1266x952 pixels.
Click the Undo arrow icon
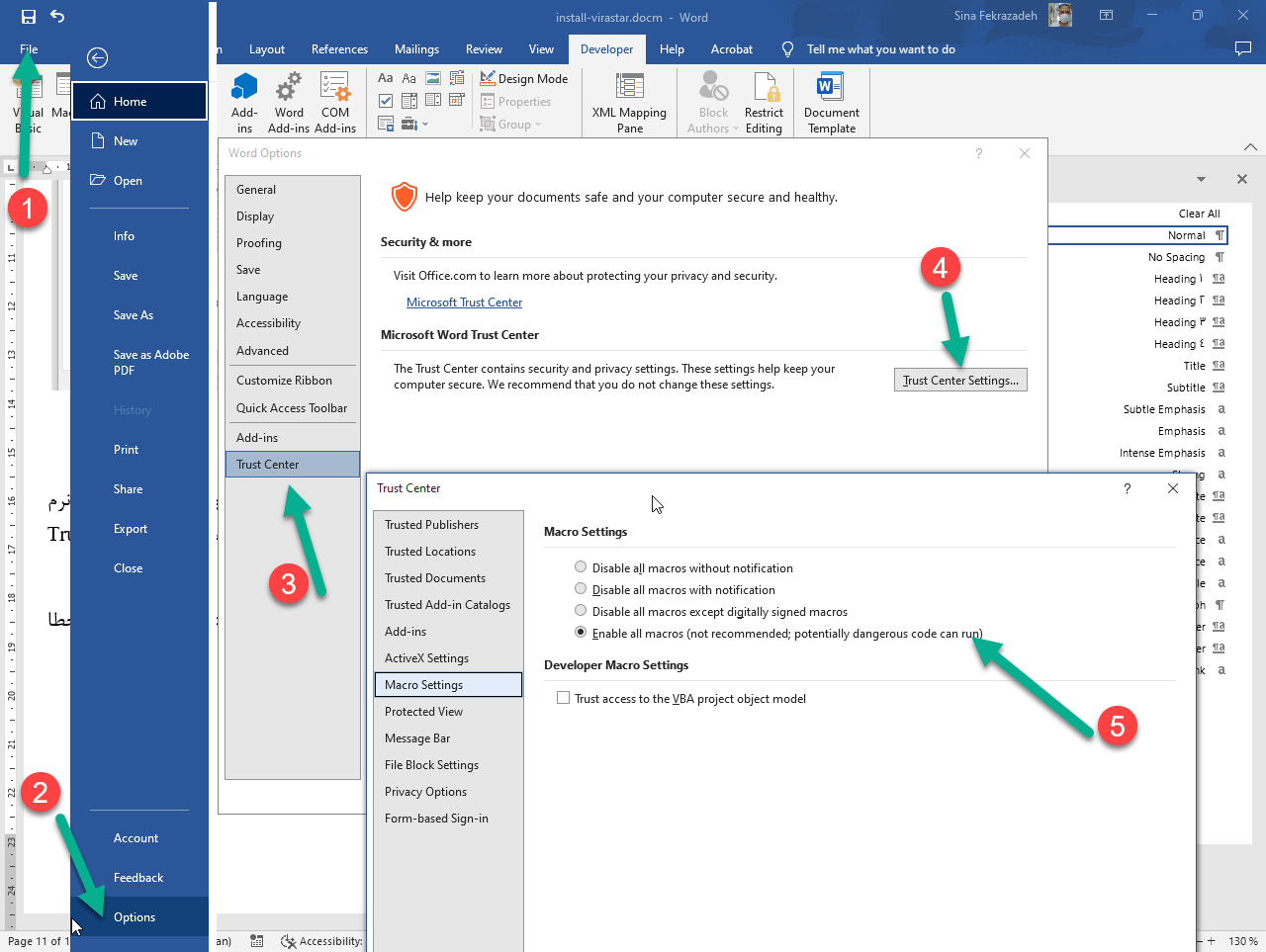tap(57, 17)
